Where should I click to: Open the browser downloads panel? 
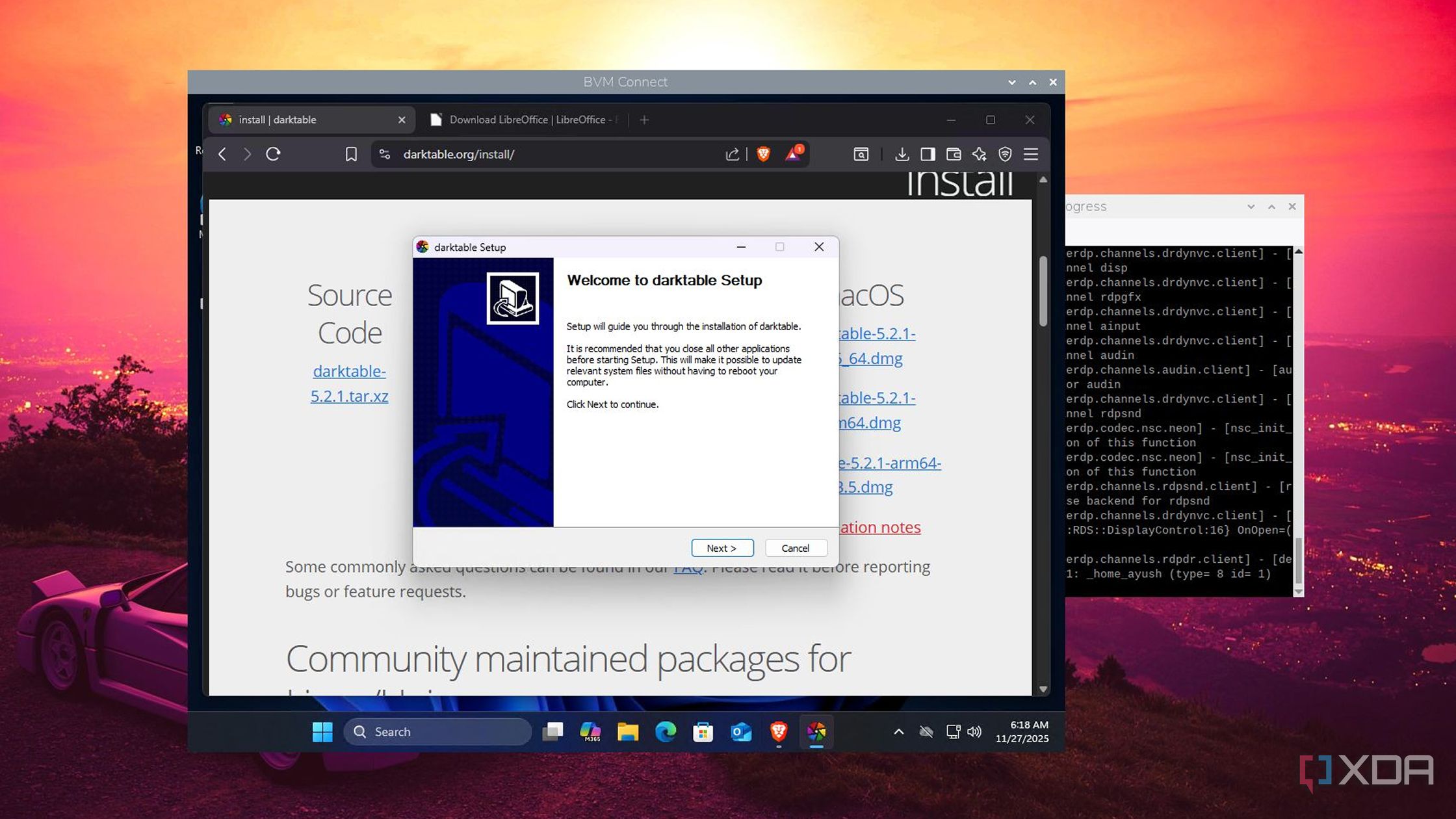pyautogui.click(x=902, y=154)
